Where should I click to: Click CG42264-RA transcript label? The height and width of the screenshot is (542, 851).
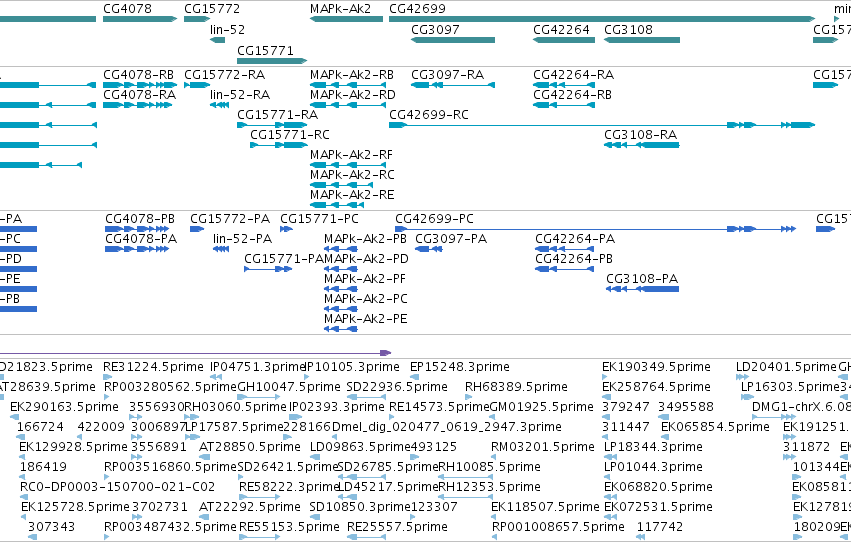point(573,74)
